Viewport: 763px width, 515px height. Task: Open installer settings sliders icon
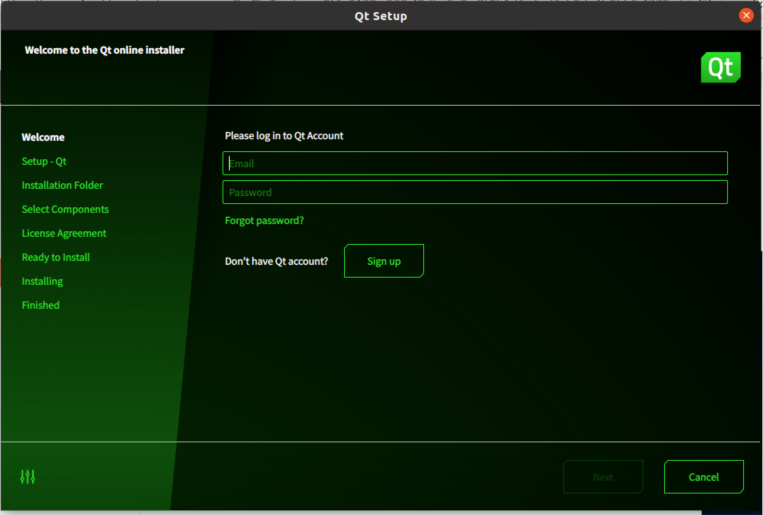coord(28,477)
